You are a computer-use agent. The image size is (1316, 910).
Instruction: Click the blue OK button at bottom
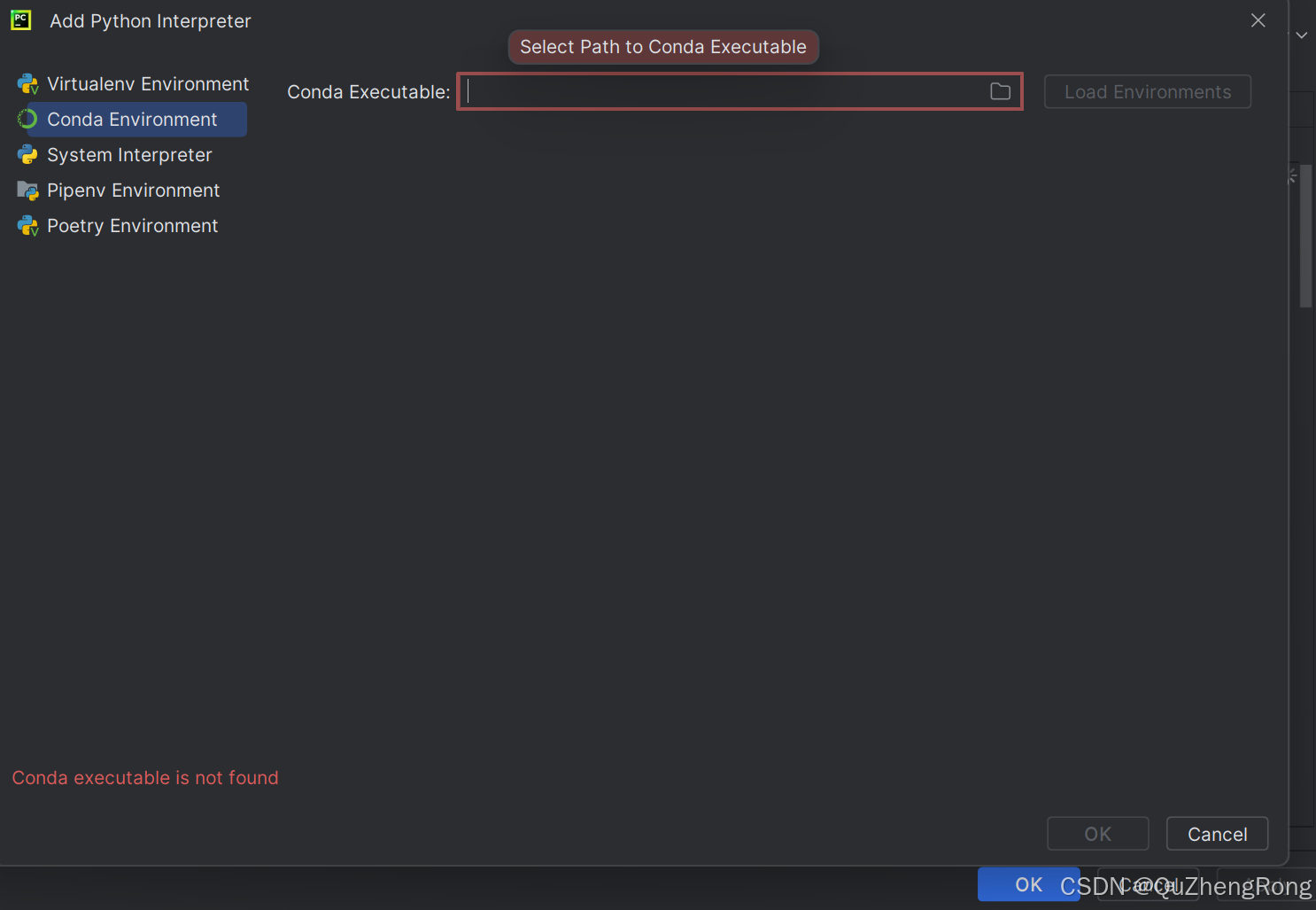[x=1028, y=883]
